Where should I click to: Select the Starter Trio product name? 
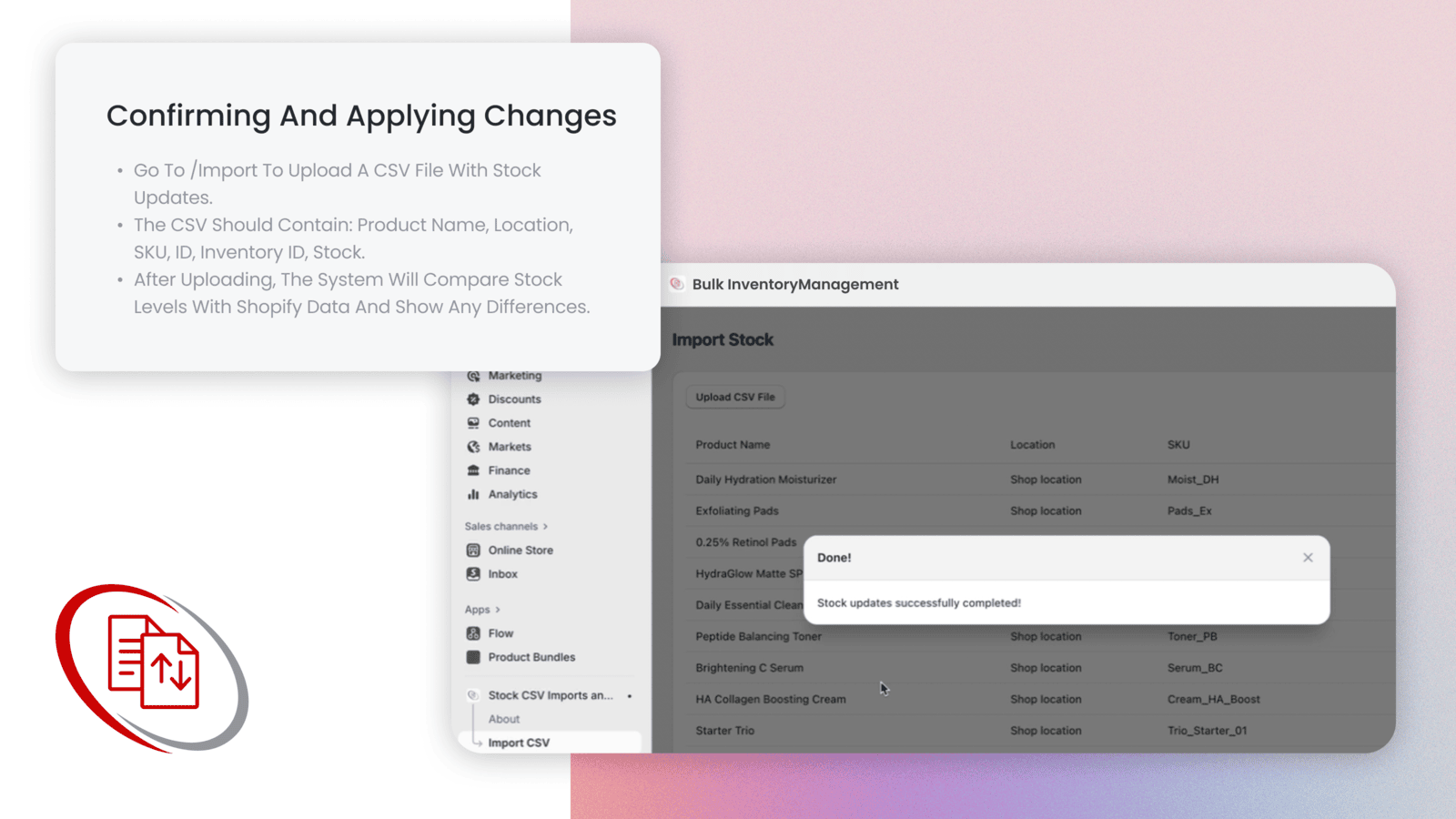[725, 731]
